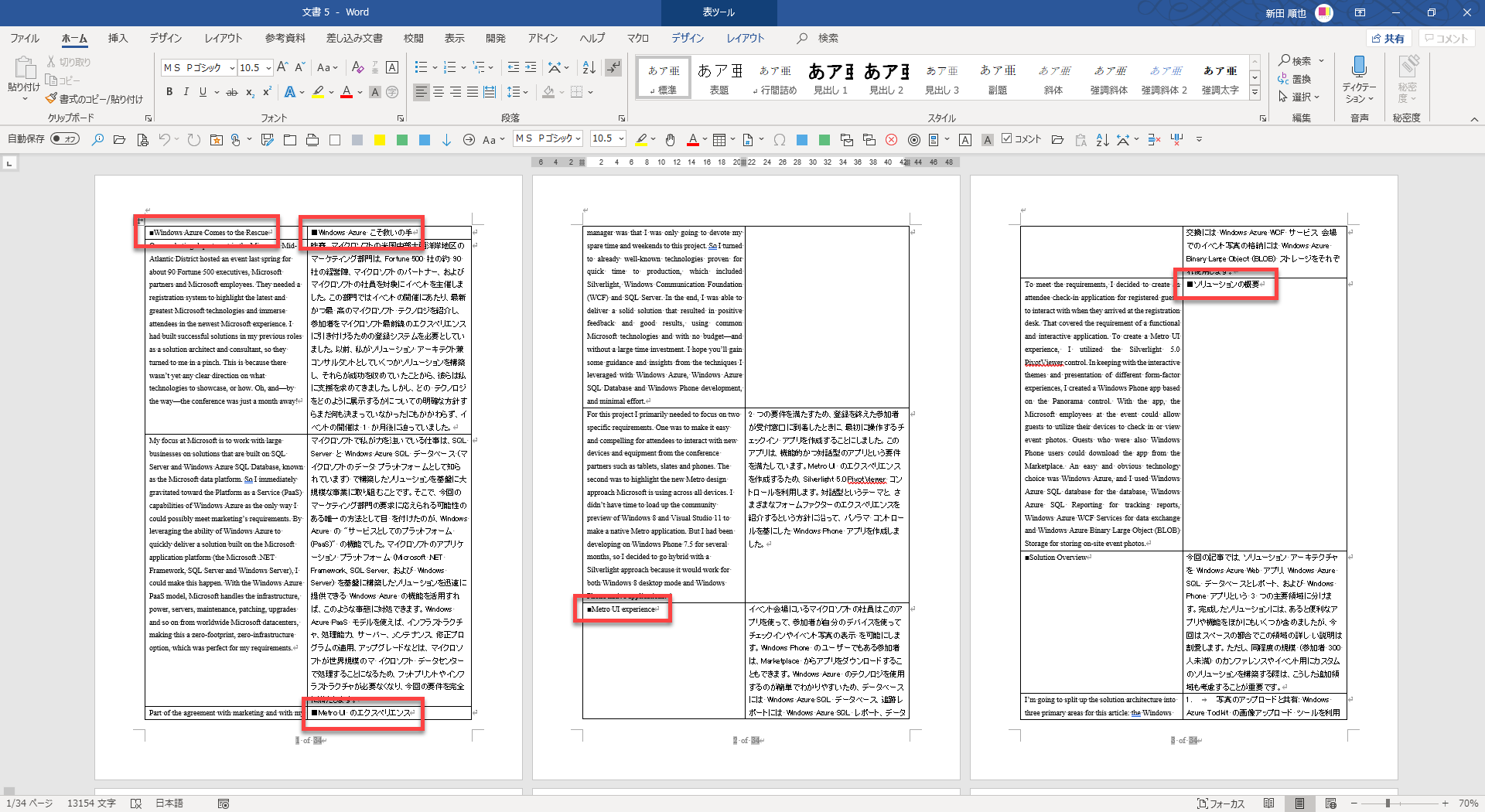Open the font name dropdown in the ribbon

(x=232, y=68)
